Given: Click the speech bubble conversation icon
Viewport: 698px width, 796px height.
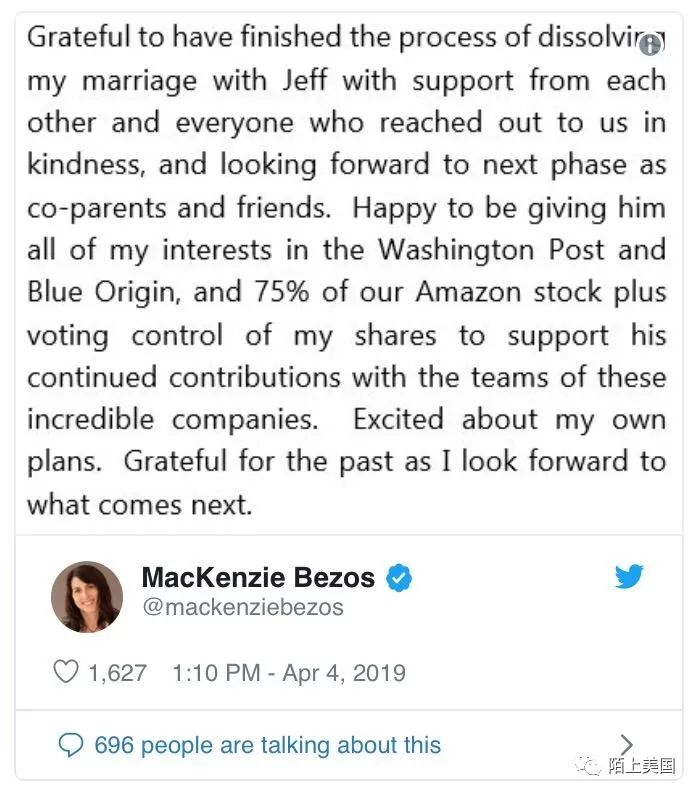Looking at the screenshot, I should coord(70,744).
